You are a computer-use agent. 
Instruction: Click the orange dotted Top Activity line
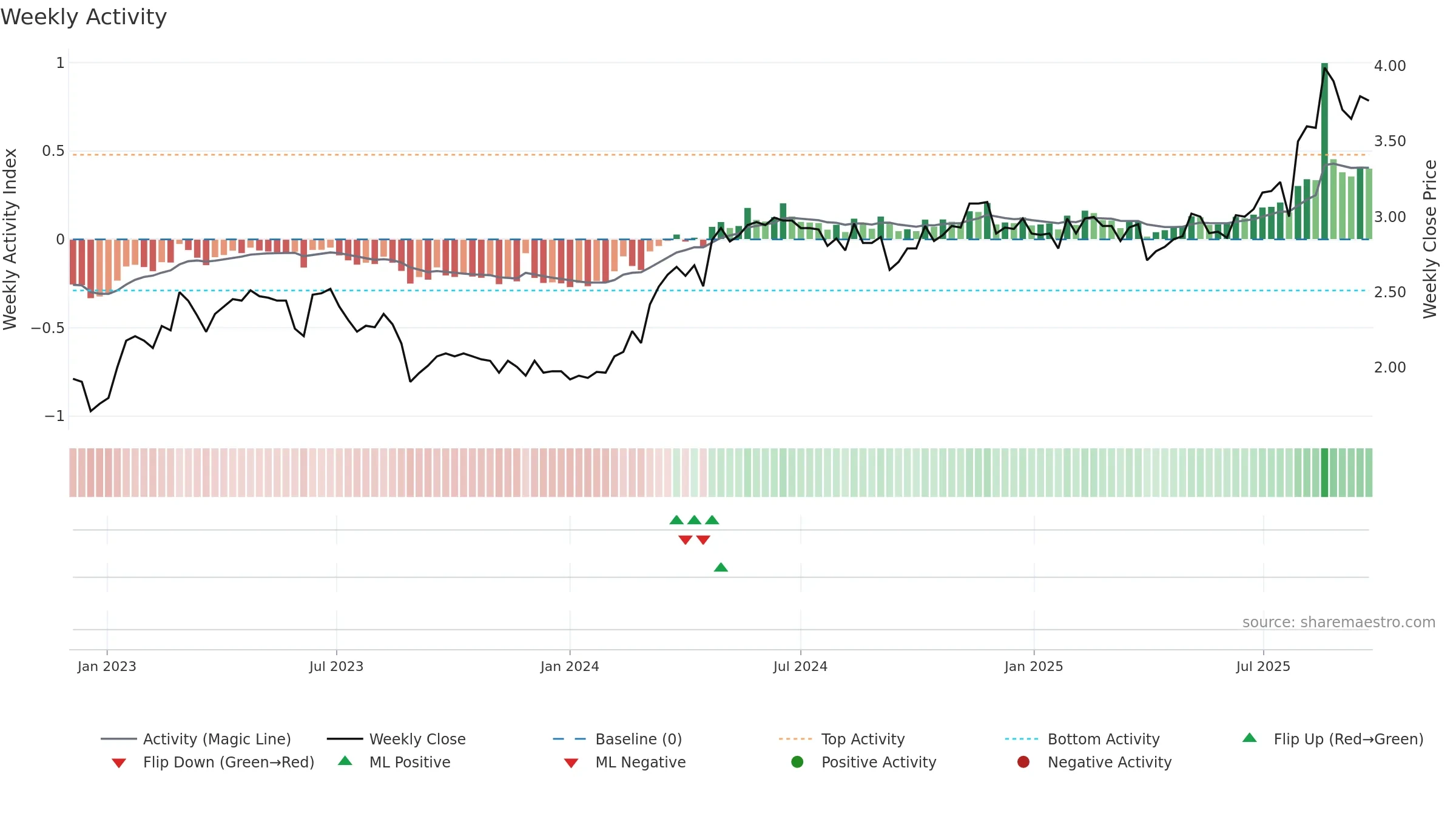tap(721, 155)
